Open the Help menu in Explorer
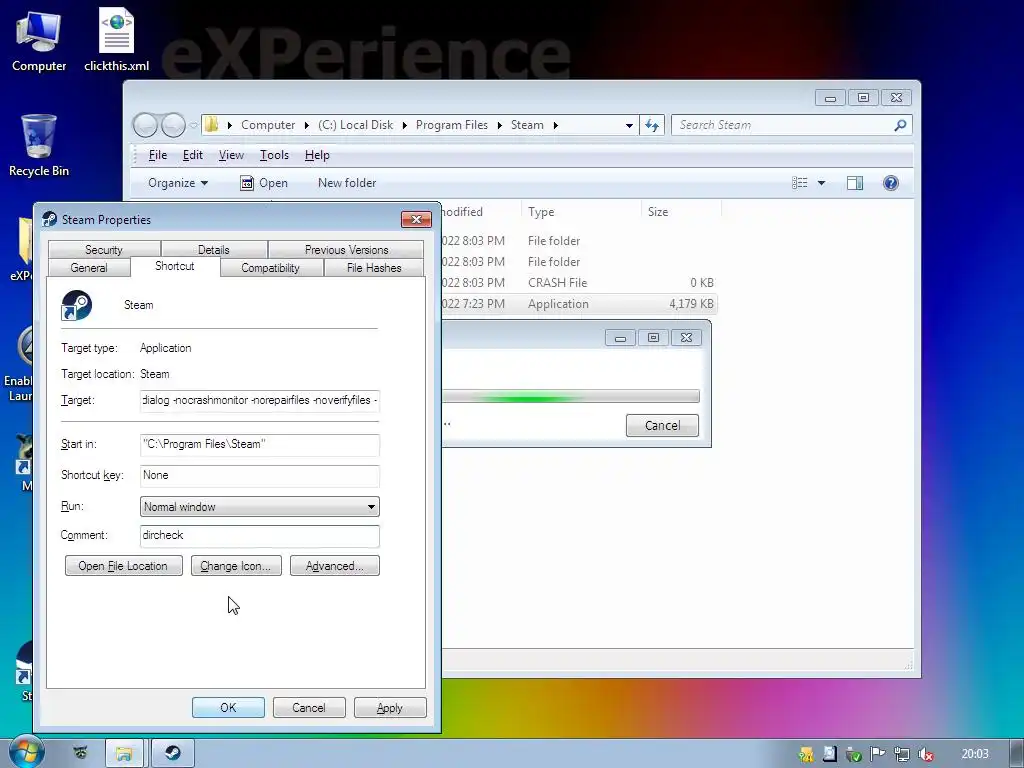 click(x=317, y=155)
